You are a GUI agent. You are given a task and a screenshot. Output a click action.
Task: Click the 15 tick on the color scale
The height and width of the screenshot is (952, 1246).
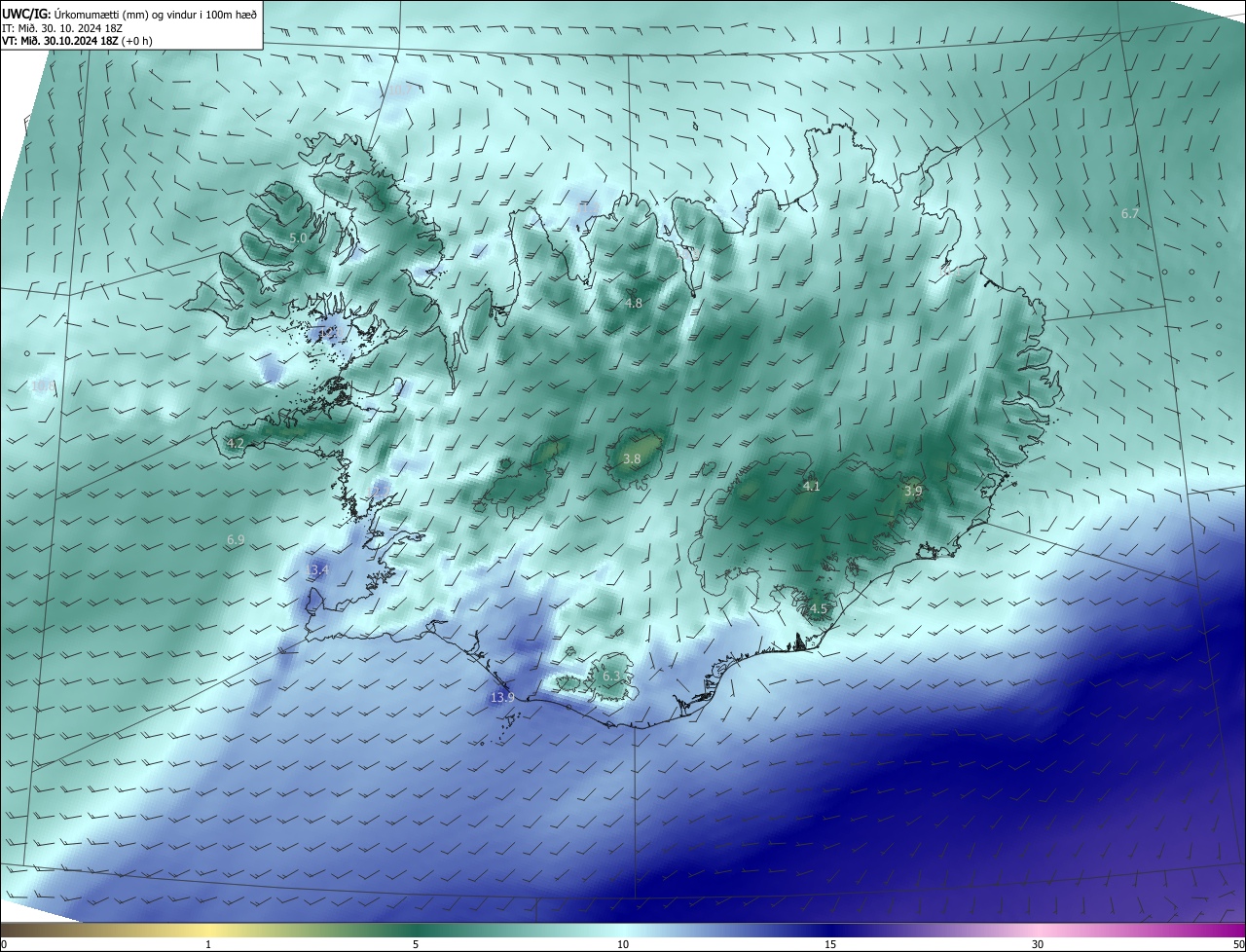(830, 944)
